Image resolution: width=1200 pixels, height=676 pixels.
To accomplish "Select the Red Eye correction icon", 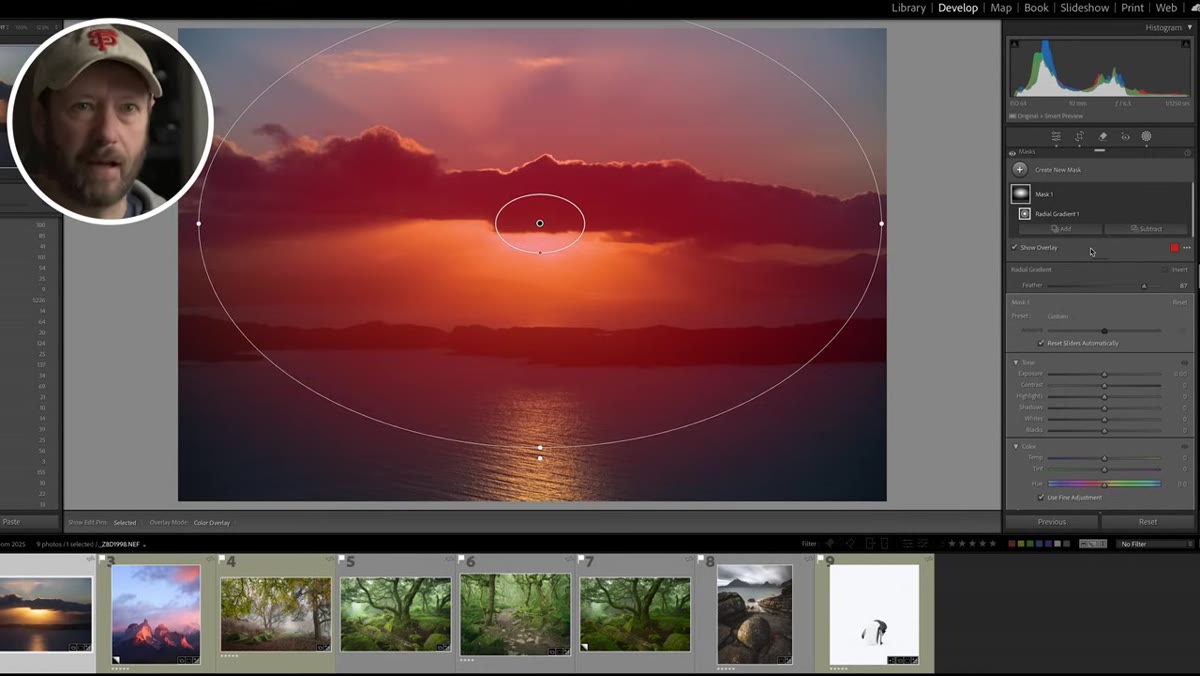I will (1125, 136).
